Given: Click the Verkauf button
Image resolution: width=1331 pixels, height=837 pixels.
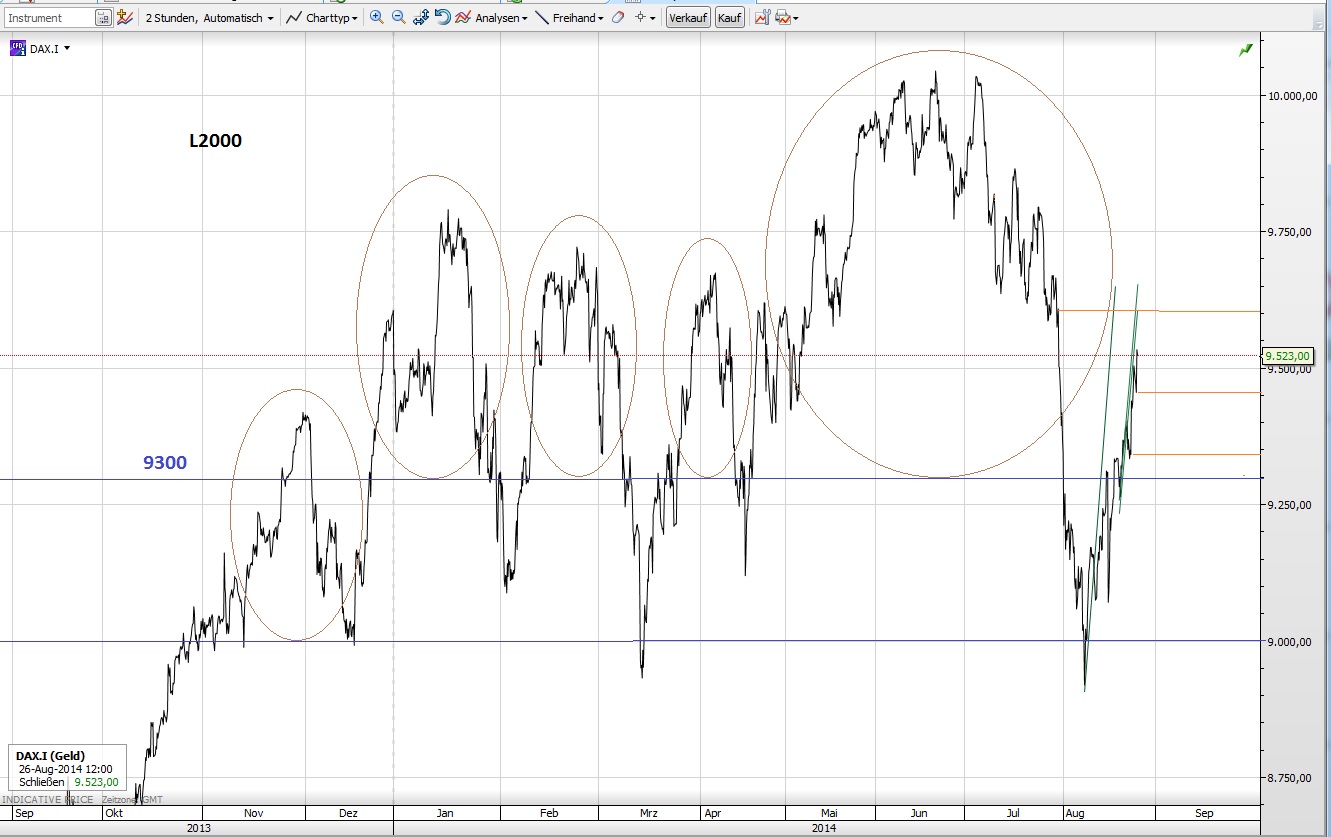Looking at the screenshot, I should click(x=687, y=17).
